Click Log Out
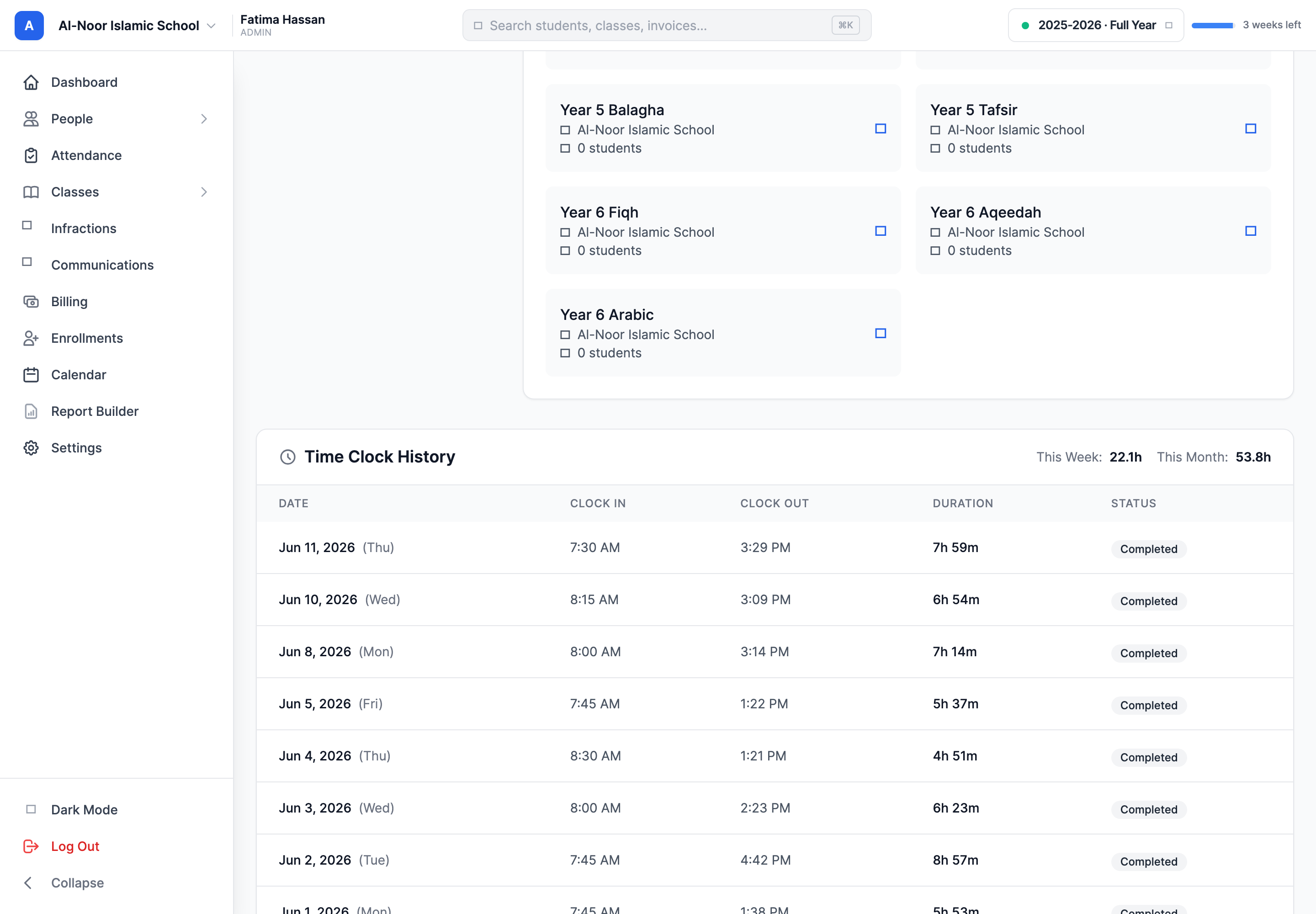The width and height of the screenshot is (1316, 914). pyautogui.click(x=75, y=847)
